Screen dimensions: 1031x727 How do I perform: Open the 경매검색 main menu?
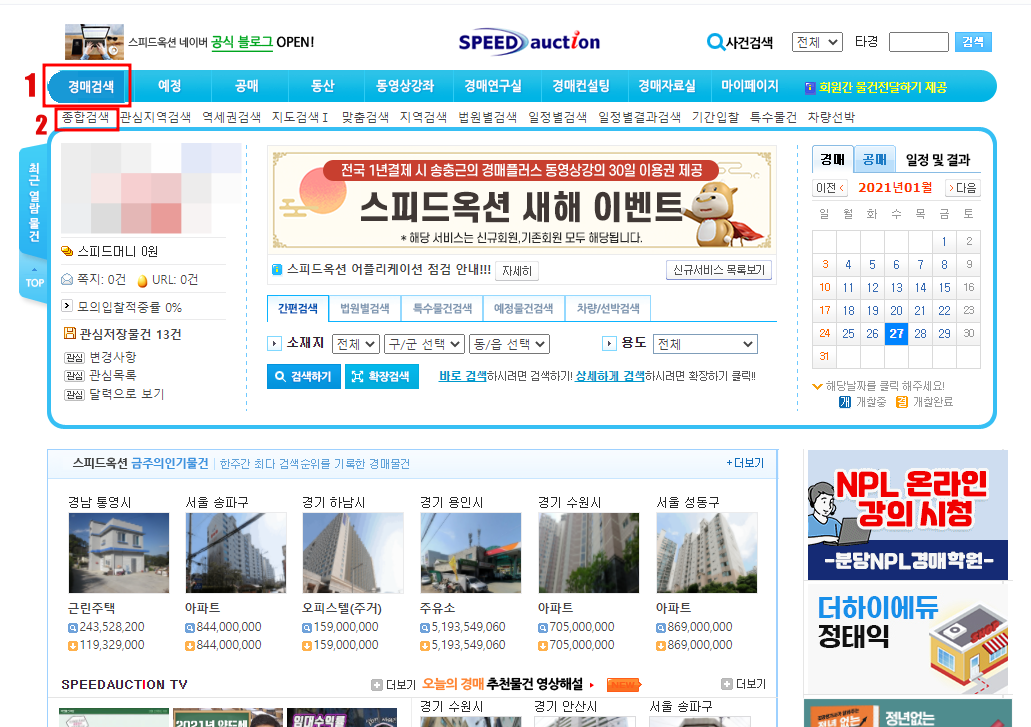pyautogui.click(x=91, y=86)
